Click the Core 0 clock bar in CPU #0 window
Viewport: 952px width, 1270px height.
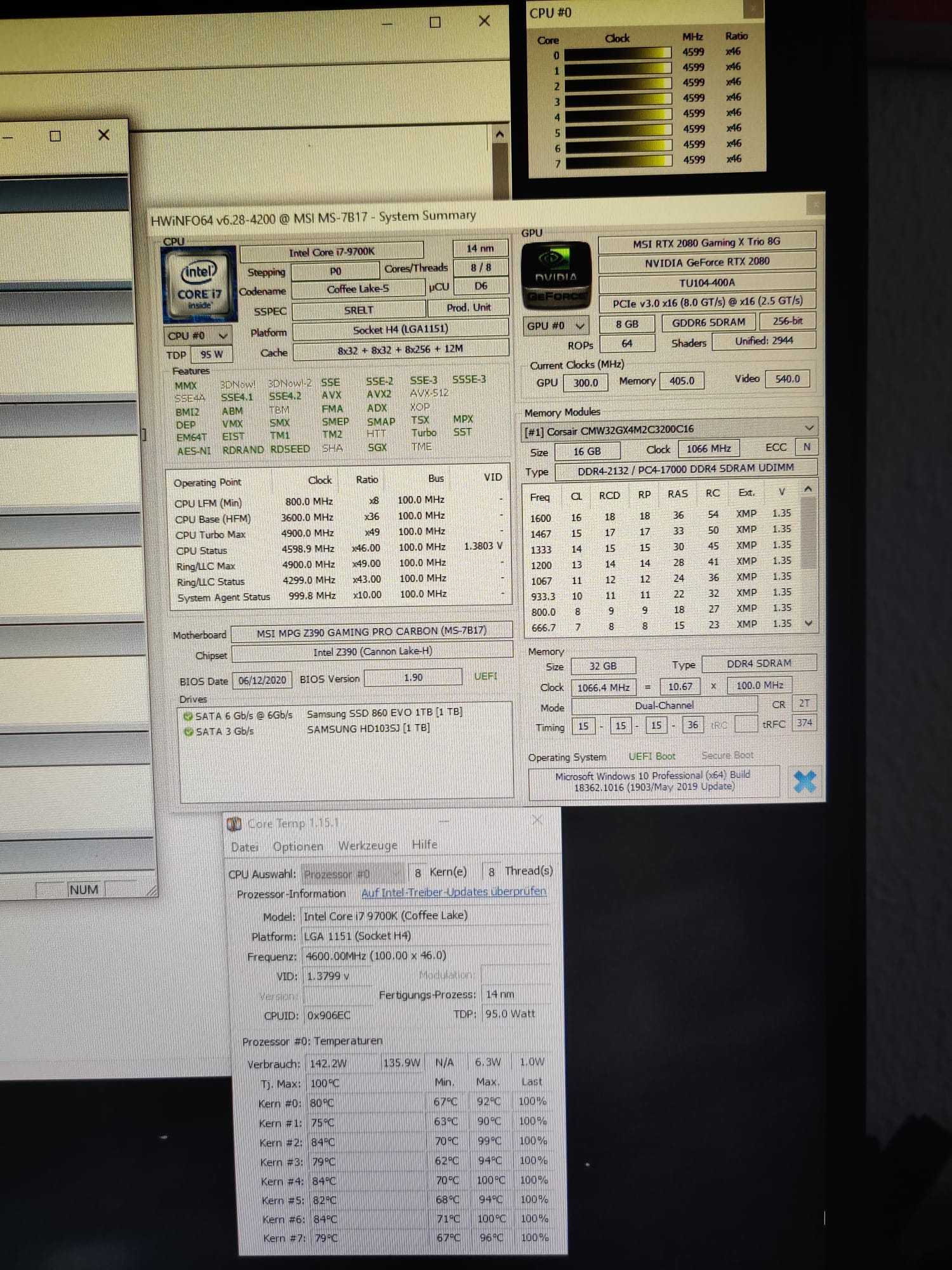(618, 53)
